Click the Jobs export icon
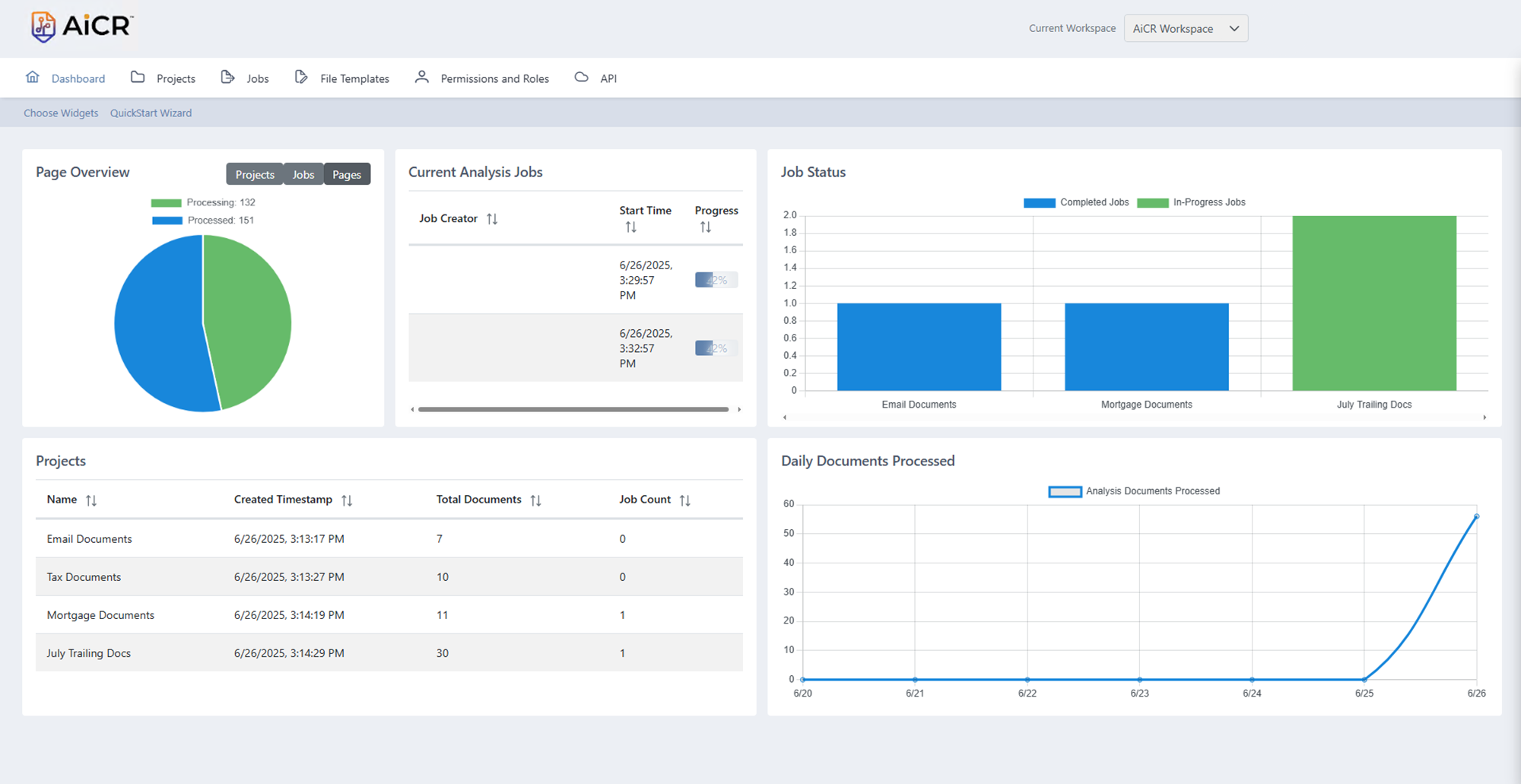1521x784 pixels. point(227,78)
